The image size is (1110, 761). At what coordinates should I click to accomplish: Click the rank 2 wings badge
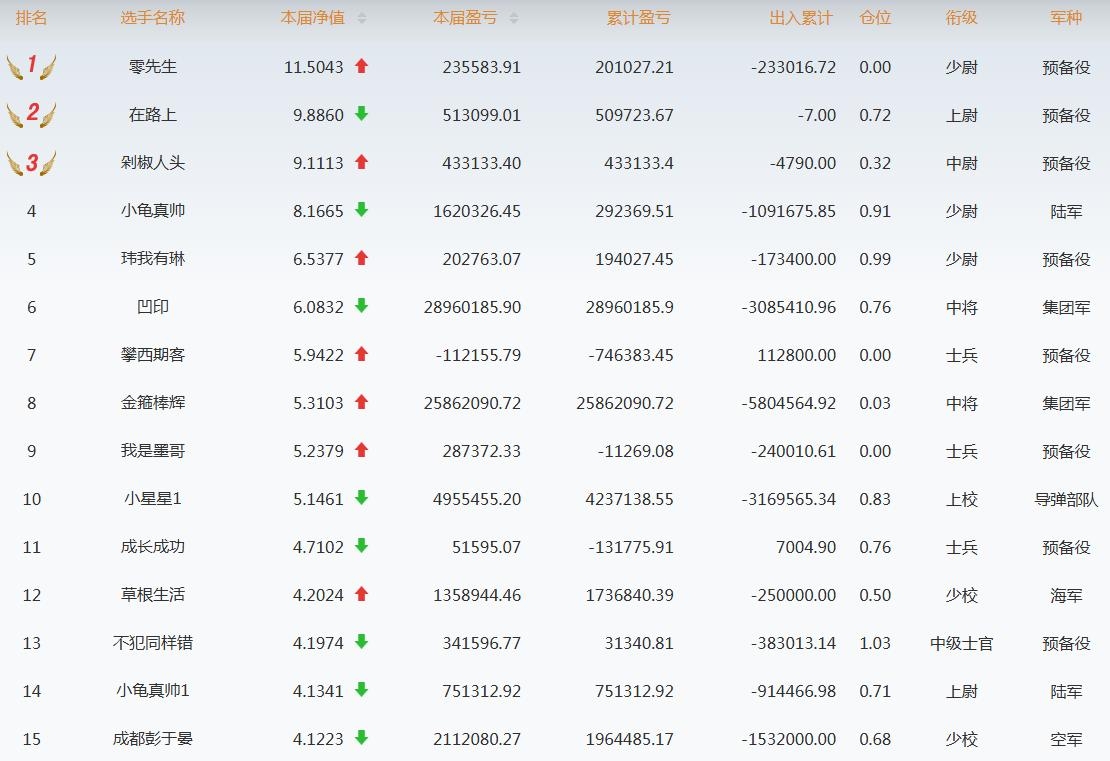tap(31, 114)
